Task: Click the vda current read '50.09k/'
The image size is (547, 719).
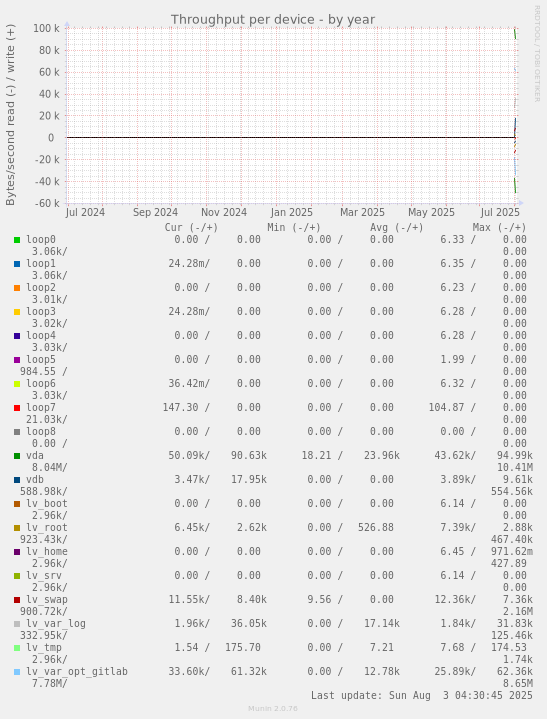Action: point(189,455)
